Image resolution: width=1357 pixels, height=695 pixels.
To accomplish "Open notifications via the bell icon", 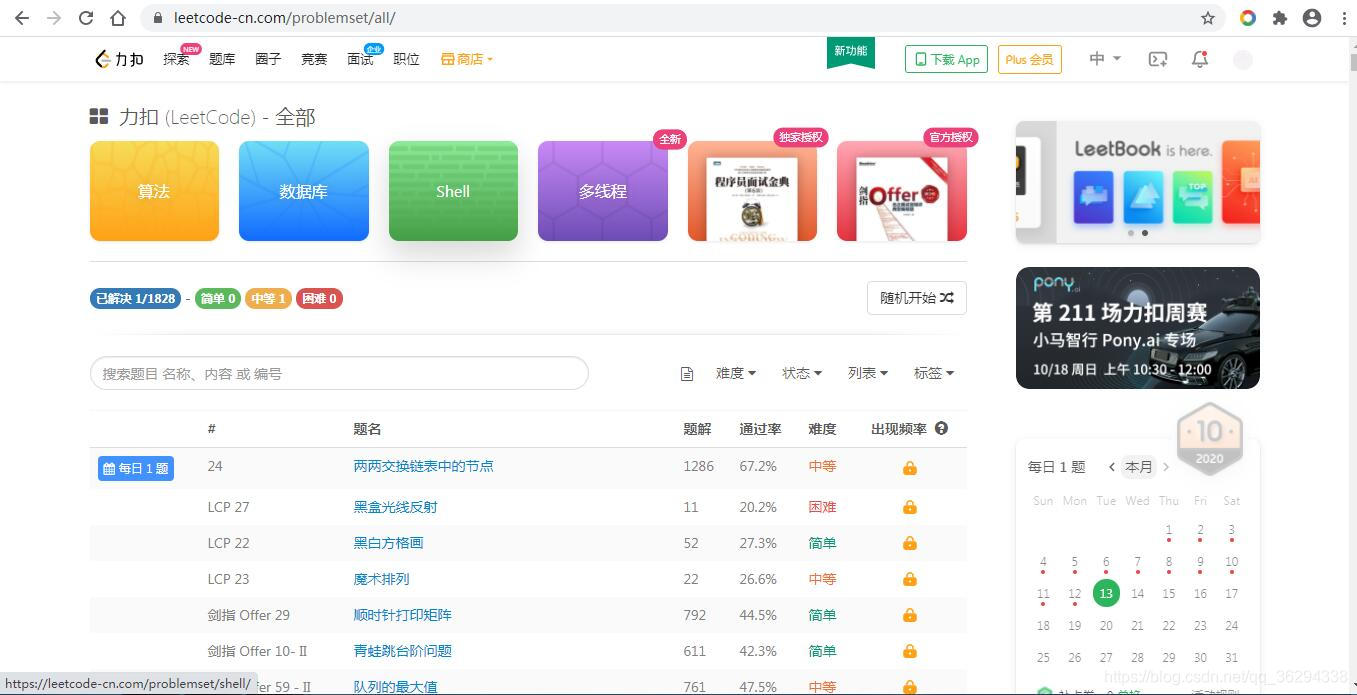I will [1199, 60].
